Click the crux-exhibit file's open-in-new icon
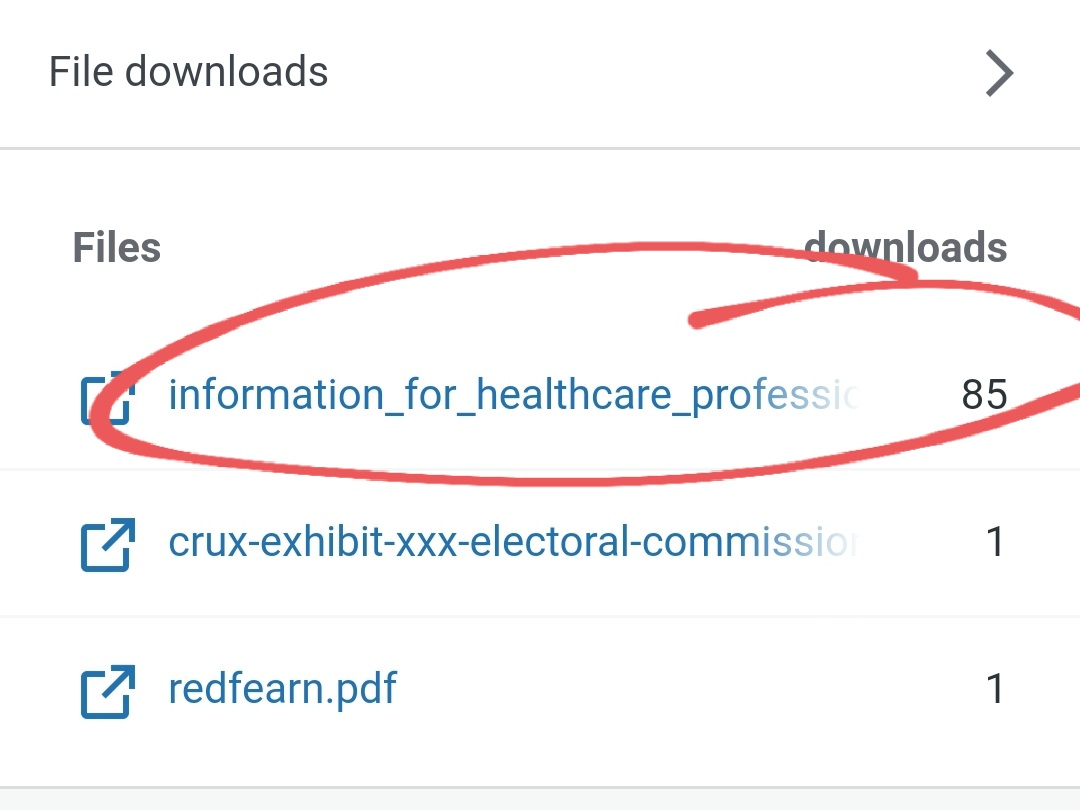This screenshot has width=1080, height=810. [x=106, y=543]
